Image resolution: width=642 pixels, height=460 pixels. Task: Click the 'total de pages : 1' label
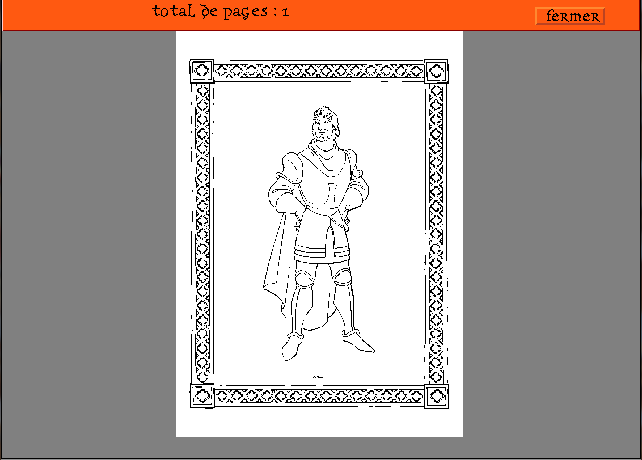coord(221,12)
